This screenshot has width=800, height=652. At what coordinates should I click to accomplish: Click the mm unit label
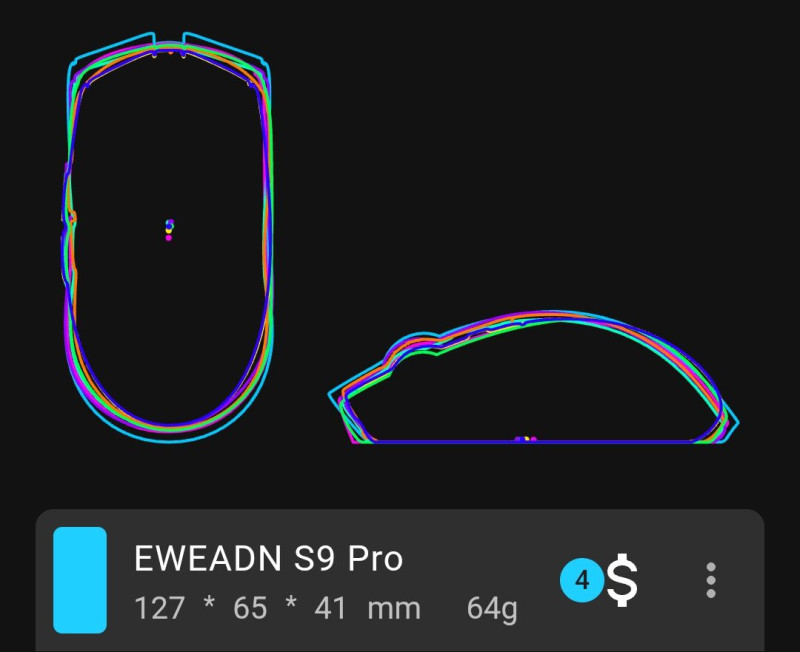point(394,609)
